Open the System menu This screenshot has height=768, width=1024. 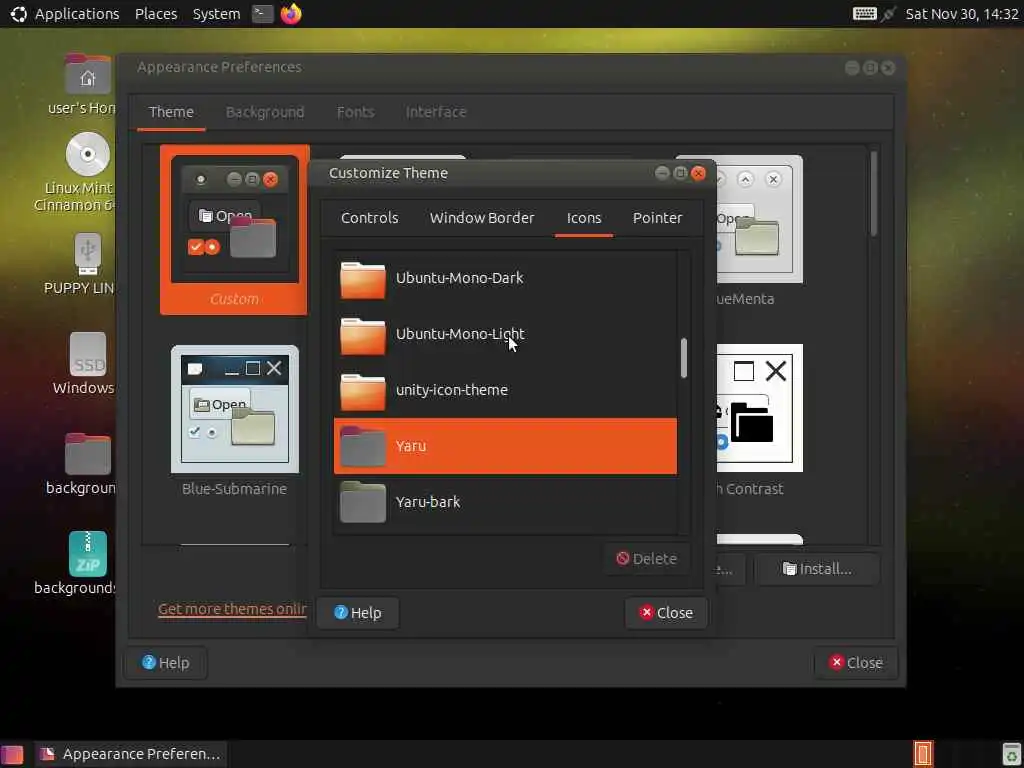[x=216, y=14]
